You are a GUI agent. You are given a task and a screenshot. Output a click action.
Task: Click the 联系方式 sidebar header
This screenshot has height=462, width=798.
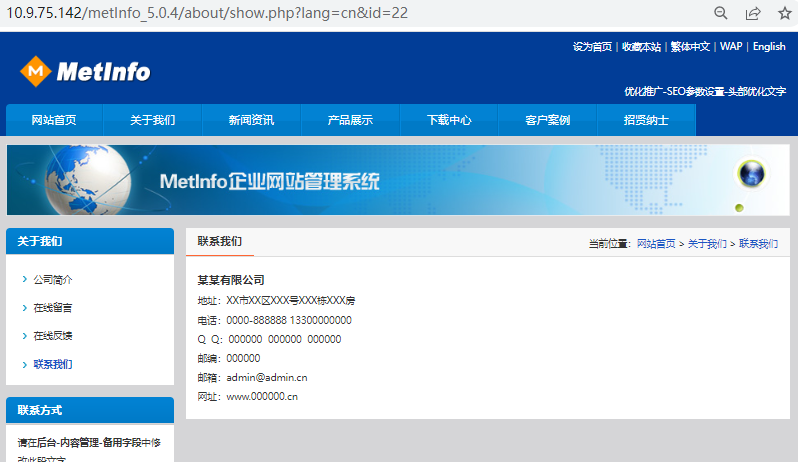pyautogui.click(x=90, y=410)
